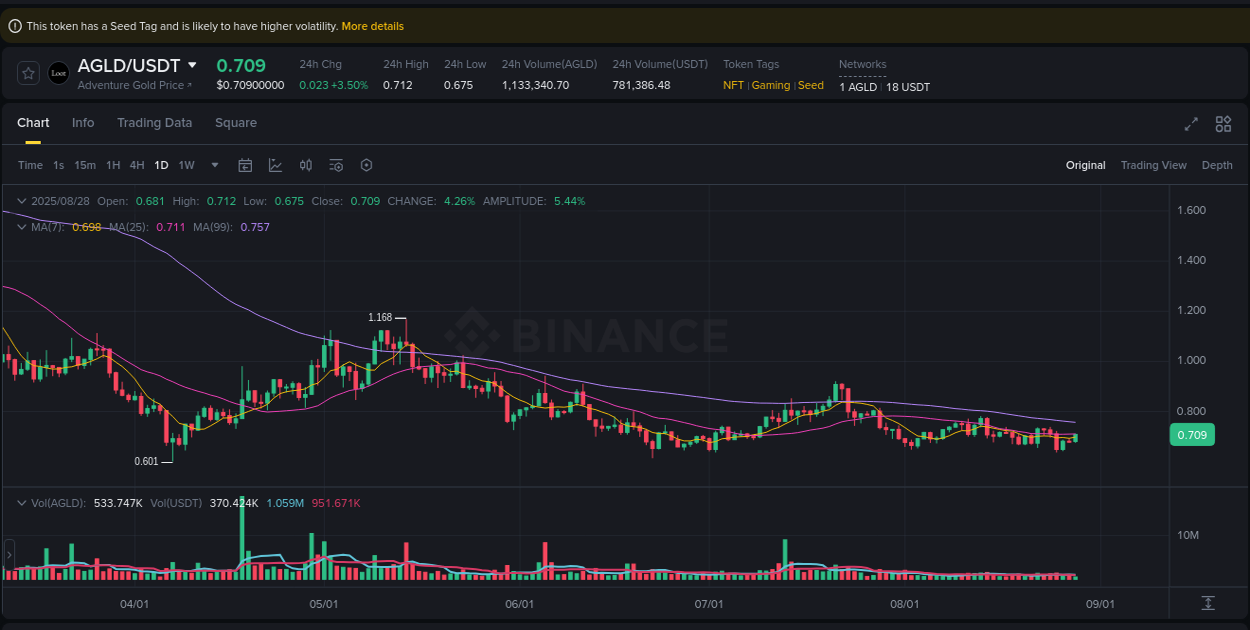Click the Loot badge icon beside AGLD/USDT
Image resolution: width=1250 pixels, height=630 pixels.
tap(58, 73)
